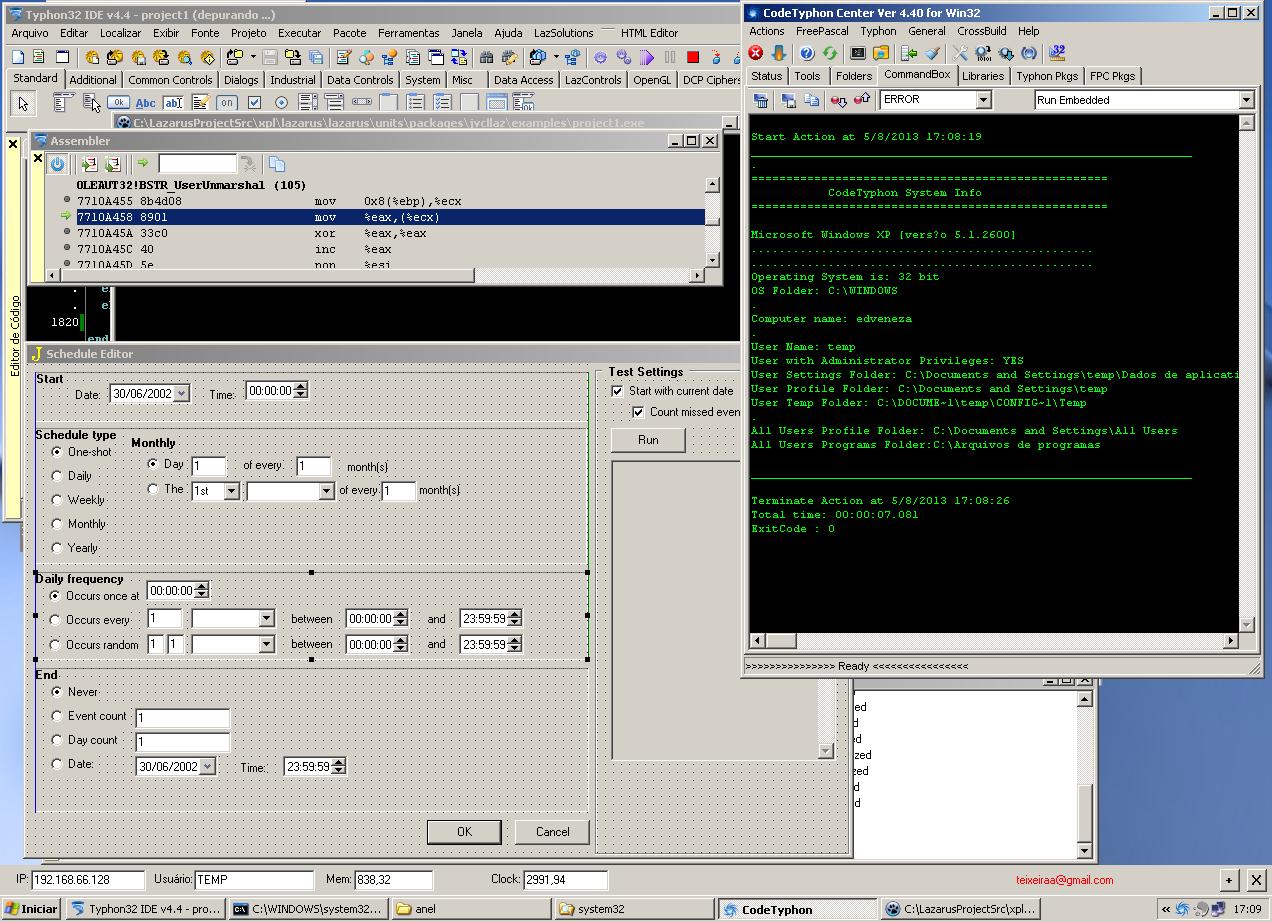Viewport: 1272px width, 922px height.
Task: Click the Assembler vertical scrollbar down arrow
Action: tap(712, 260)
